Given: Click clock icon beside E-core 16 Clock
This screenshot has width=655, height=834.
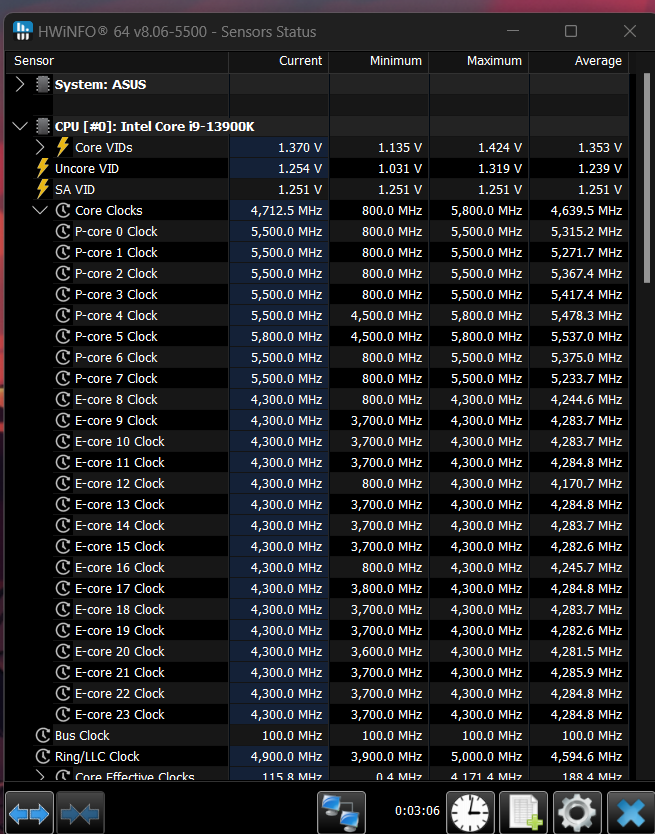Looking at the screenshot, I should coord(63,567).
